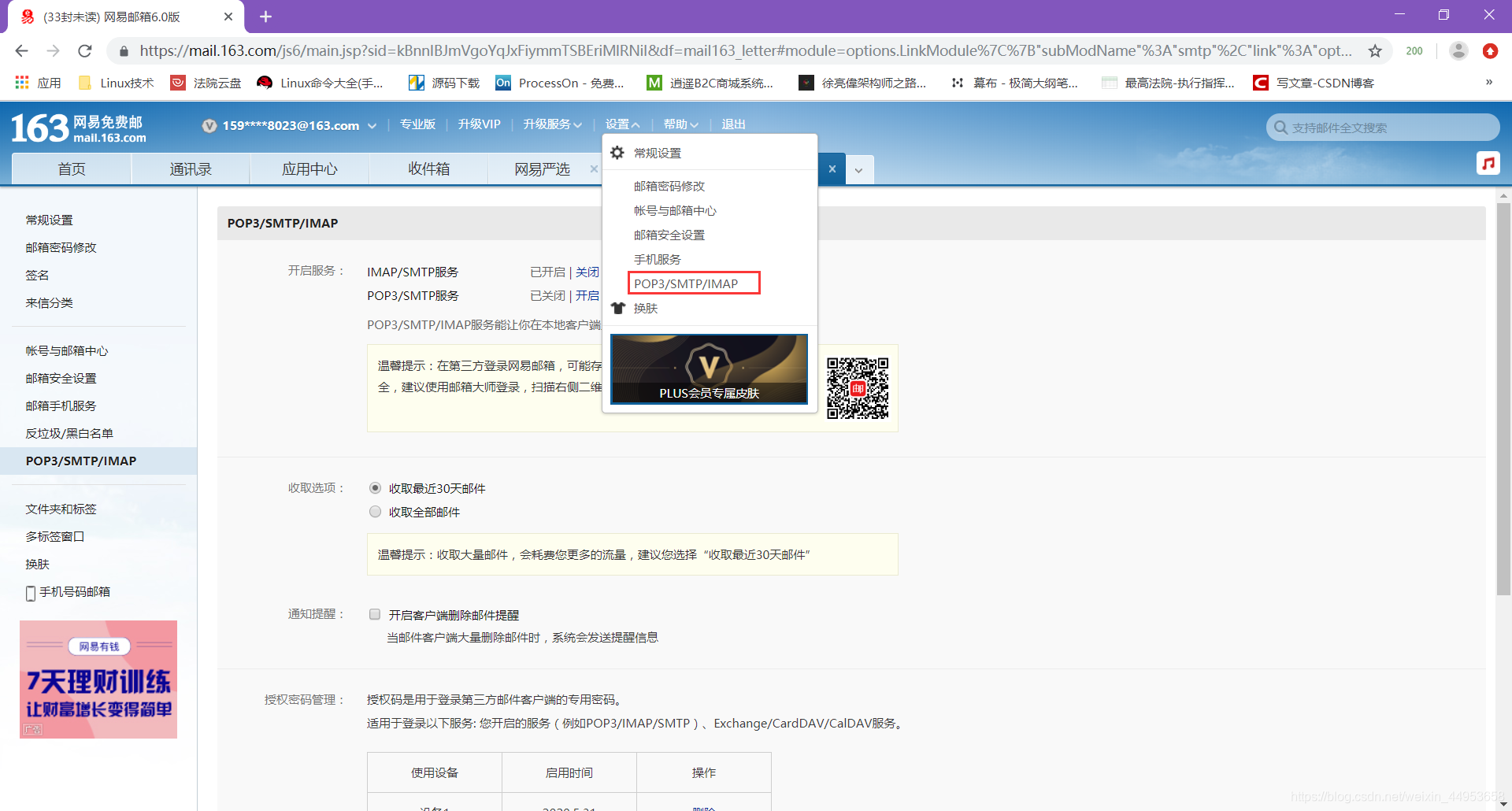Image resolution: width=1512 pixels, height=811 pixels.
Task: Enable 开启客户端删除邮件提醒 checkbox
Action: pyautogui.click(x=375, y=614)
